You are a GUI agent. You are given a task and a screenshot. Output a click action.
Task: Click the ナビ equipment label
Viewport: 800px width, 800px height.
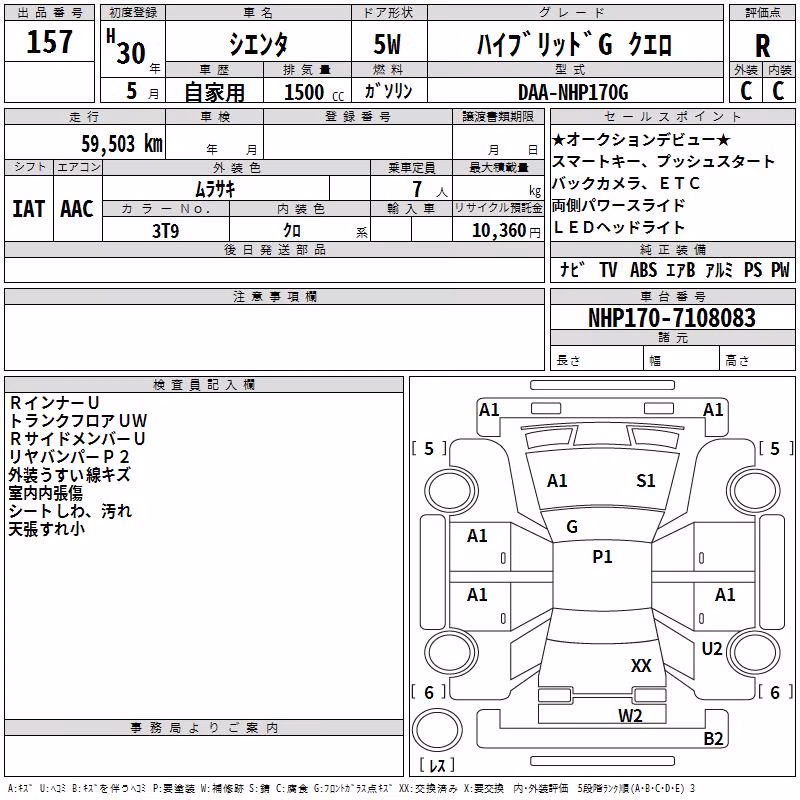(571, 269)
